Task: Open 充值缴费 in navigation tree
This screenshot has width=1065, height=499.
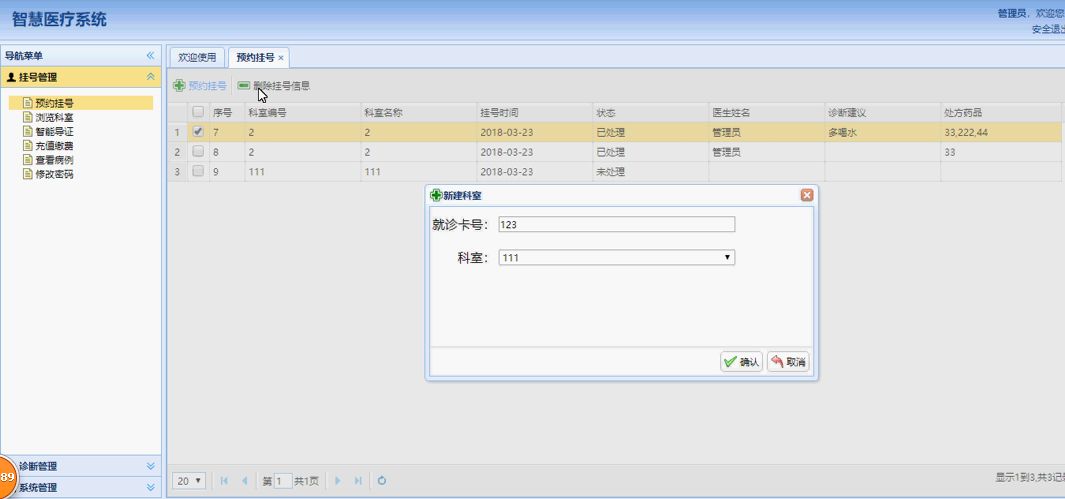Action: pyautogui.click(x=54, y=146)
